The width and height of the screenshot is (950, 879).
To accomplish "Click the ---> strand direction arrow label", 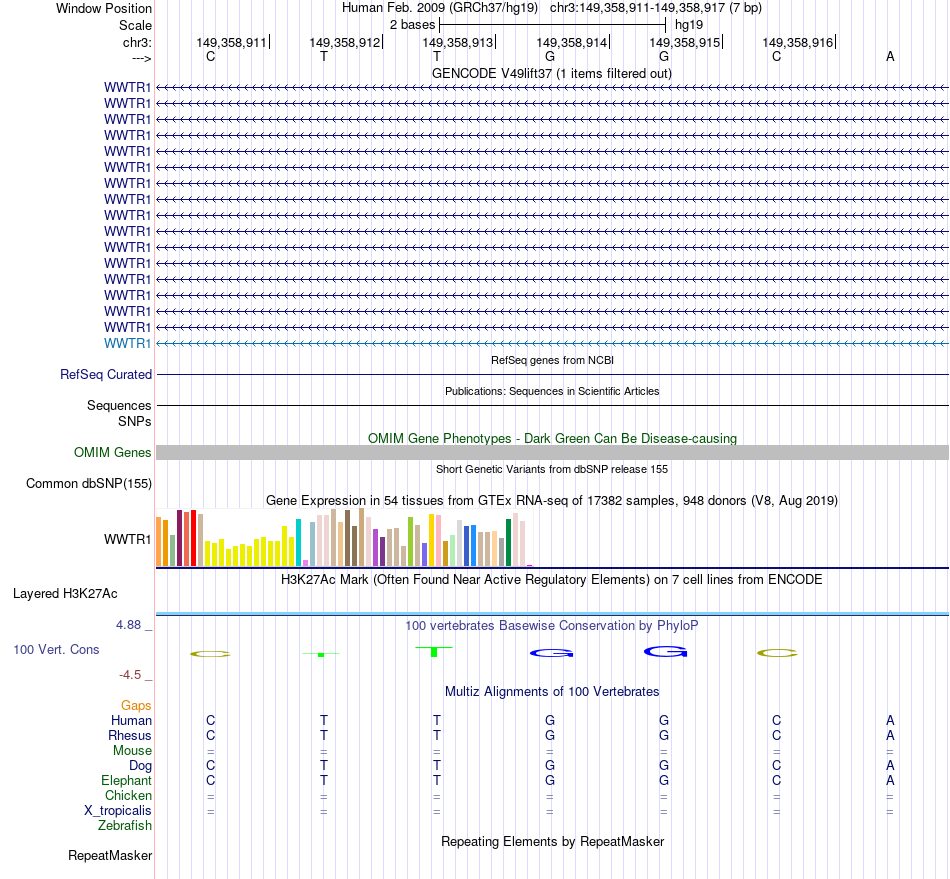I will (141, 58).
